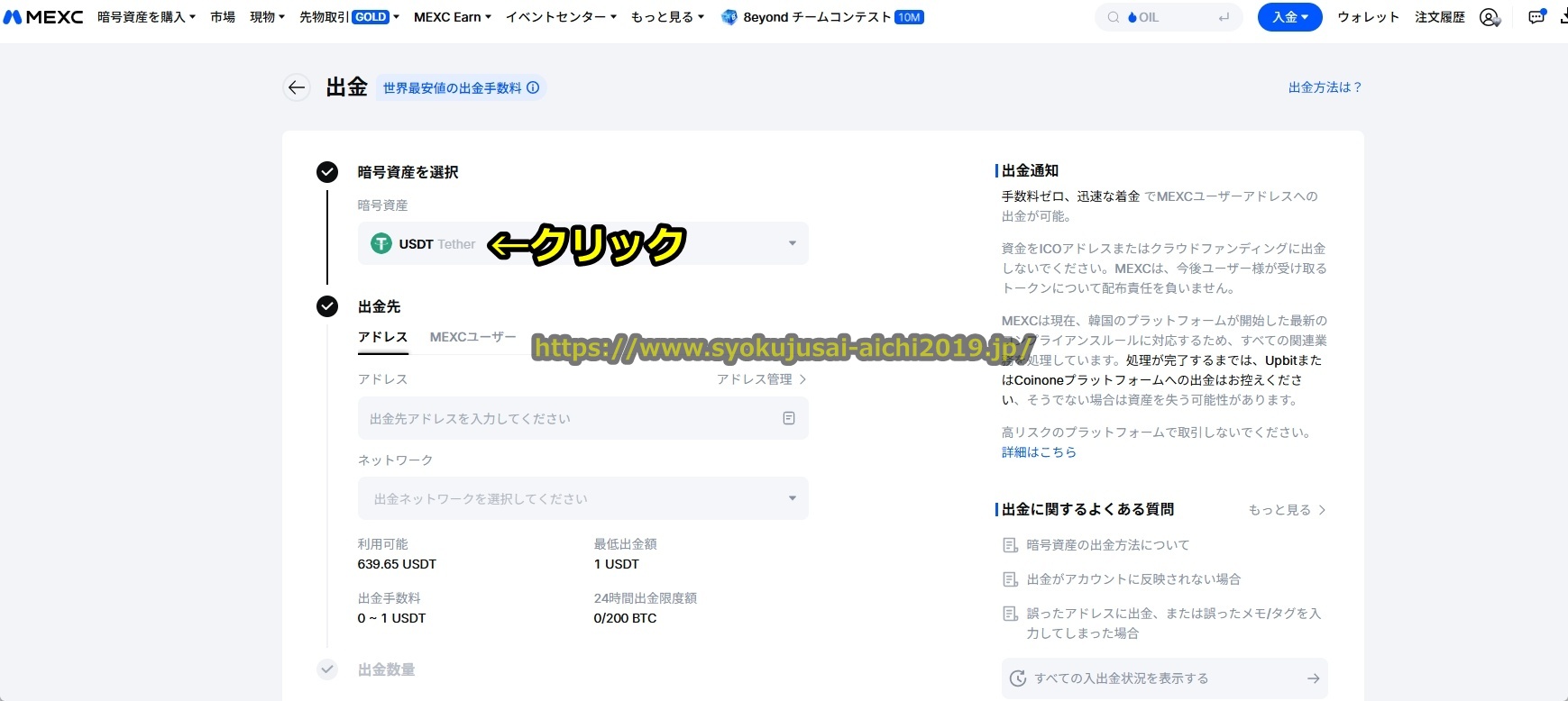Open the user account profile icon
This screenshot has width=1568, height=701.
click(x=1490, y=17)
